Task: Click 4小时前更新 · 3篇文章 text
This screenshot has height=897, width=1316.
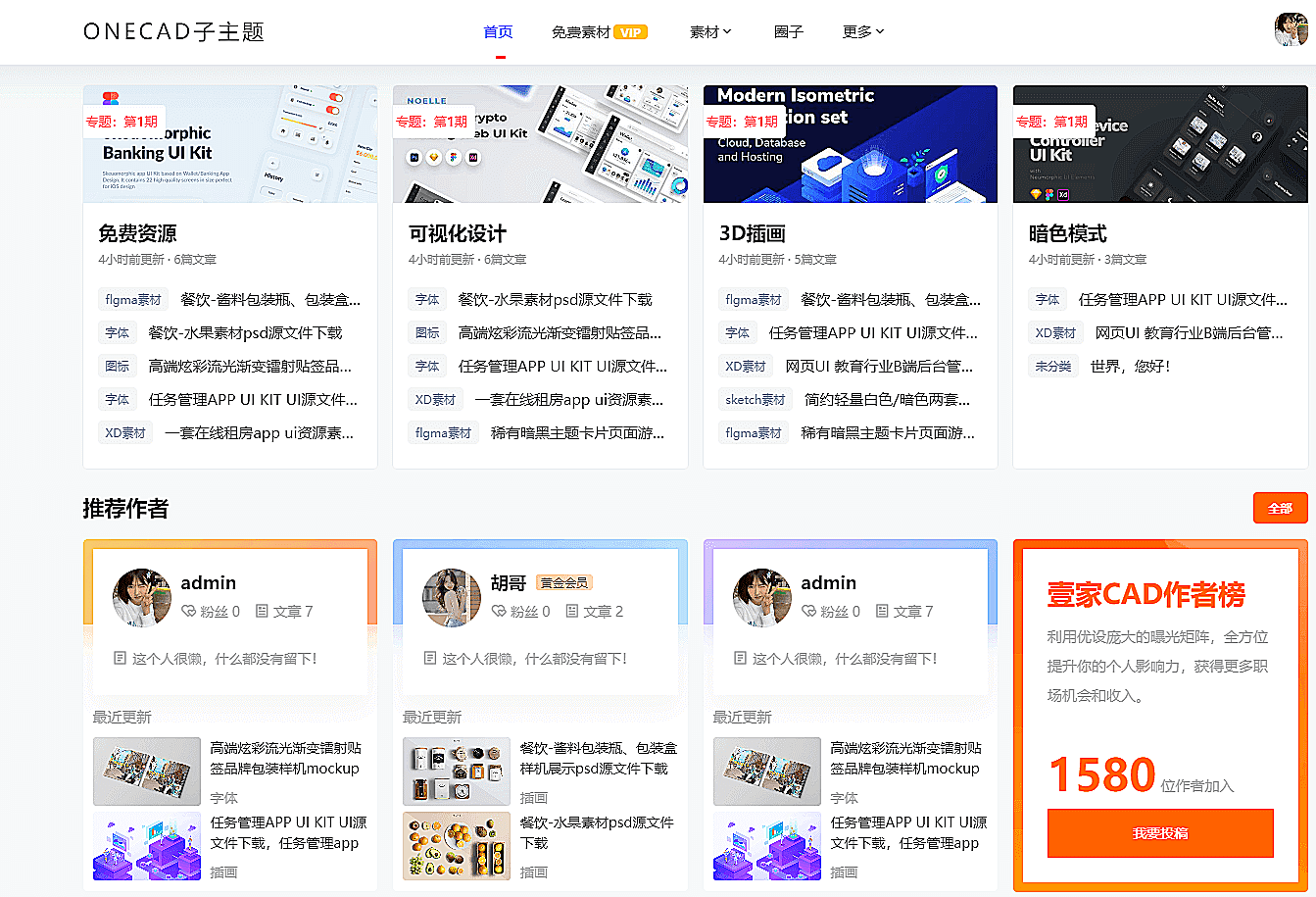Action: point(1088,260)
